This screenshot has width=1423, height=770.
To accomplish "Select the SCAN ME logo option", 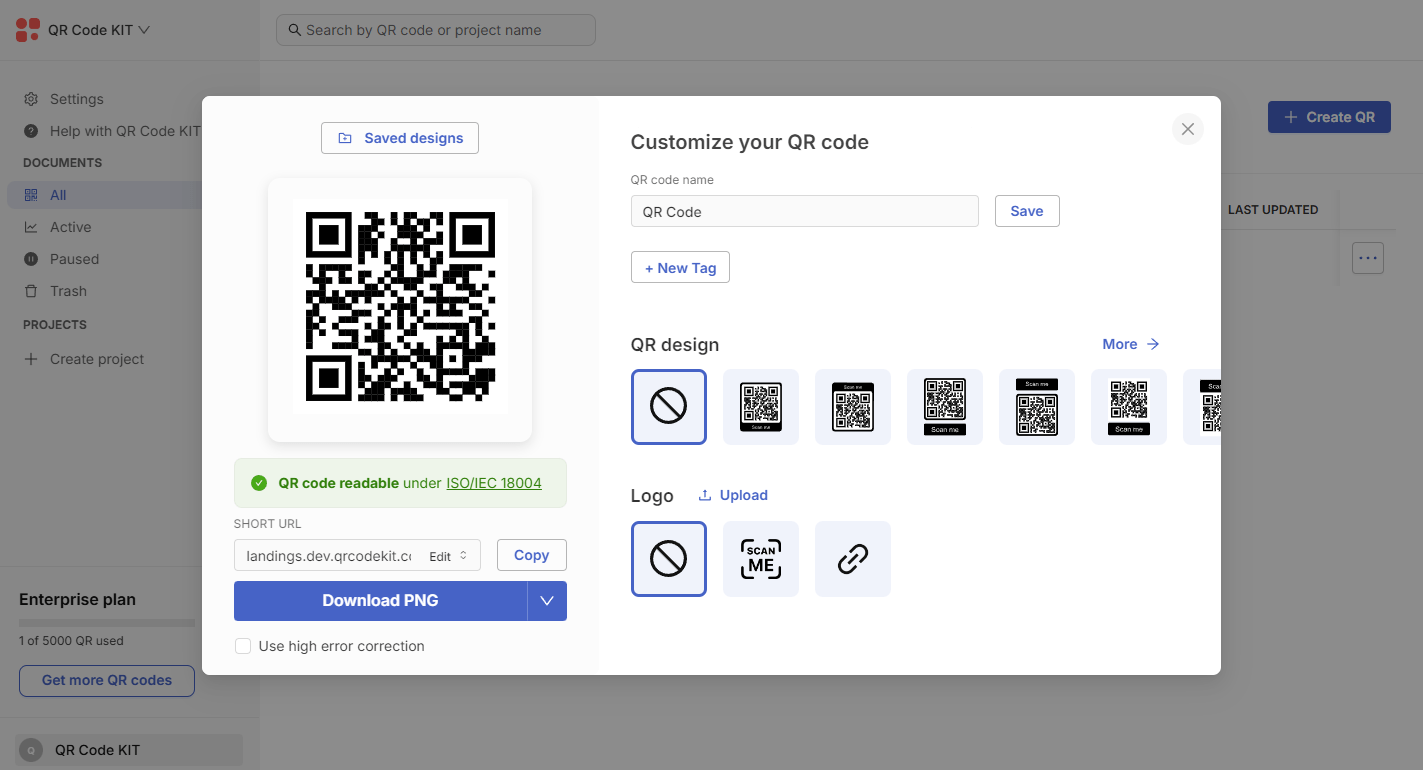I will [x=760, y=558].
